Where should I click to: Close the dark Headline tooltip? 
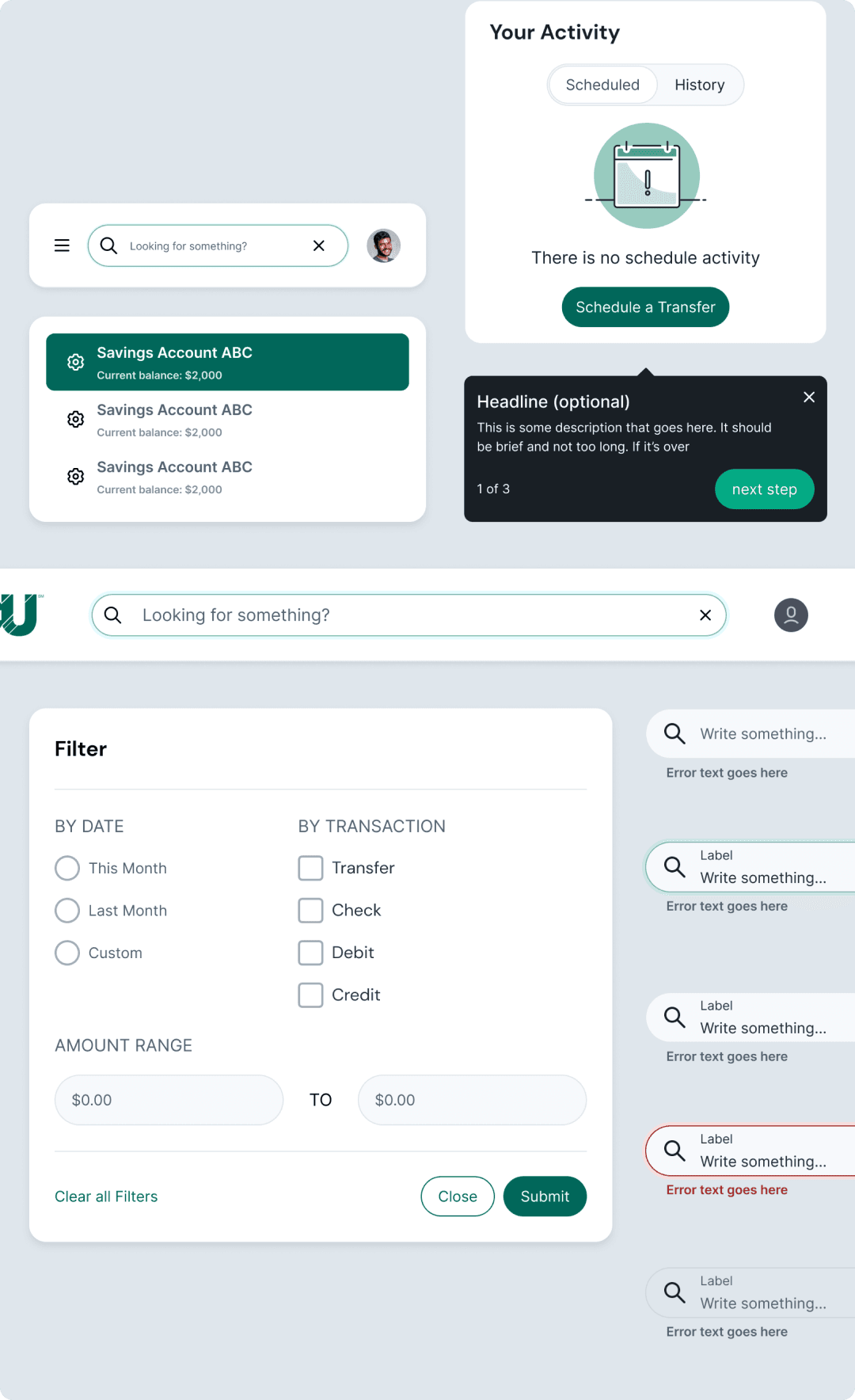[808, 397]
